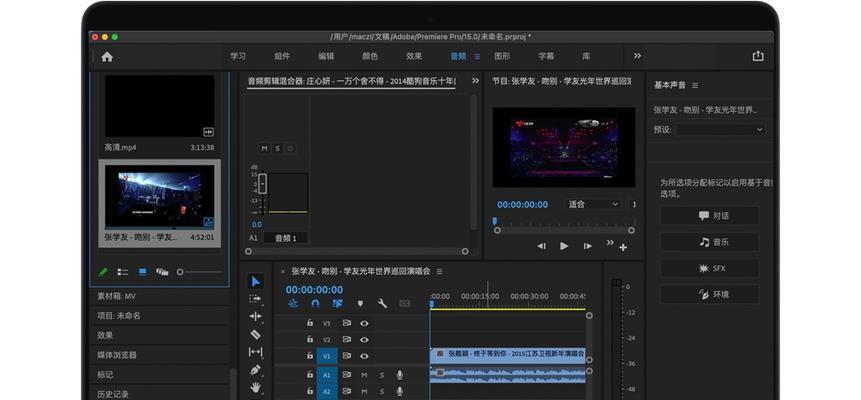The width and height of the screenshot is (861, 400).
Task: Click the add marker icon in timeline
Action: (x=360, y=303)
